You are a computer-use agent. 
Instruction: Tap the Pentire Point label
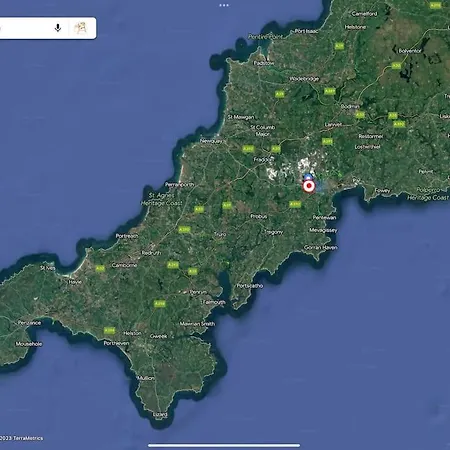point(265,37)
